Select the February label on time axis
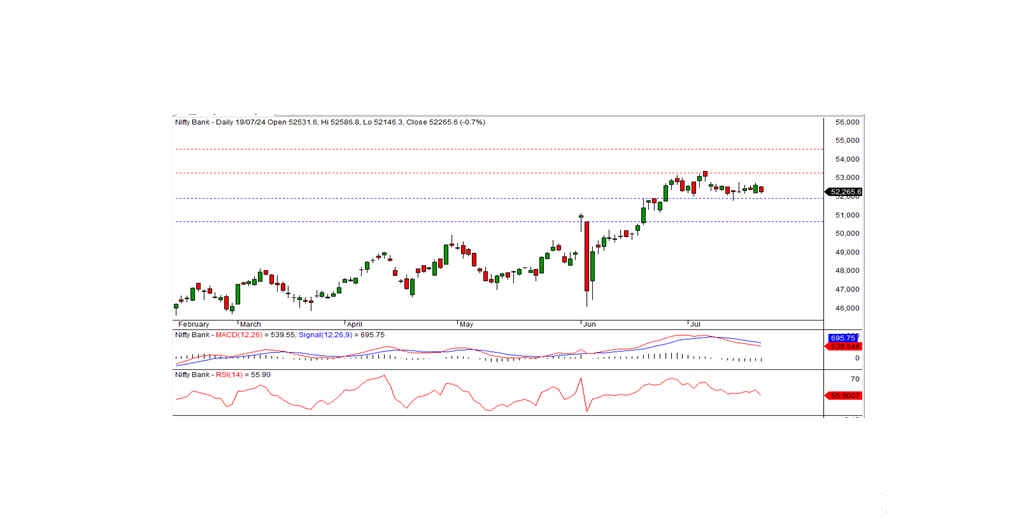1032x527 pixels. point(192,324)
